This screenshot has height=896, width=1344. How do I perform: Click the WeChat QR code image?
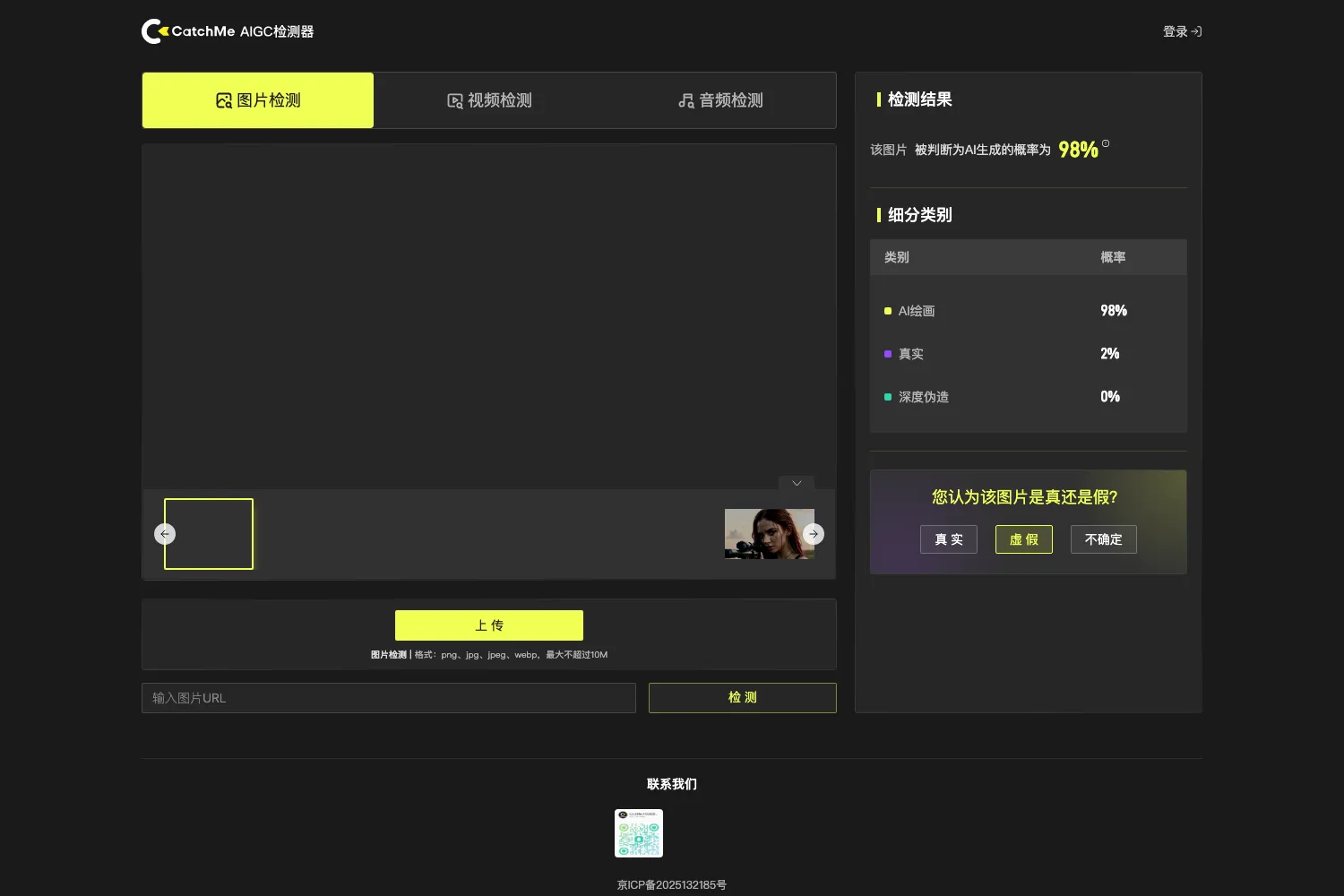pos(639,833)
